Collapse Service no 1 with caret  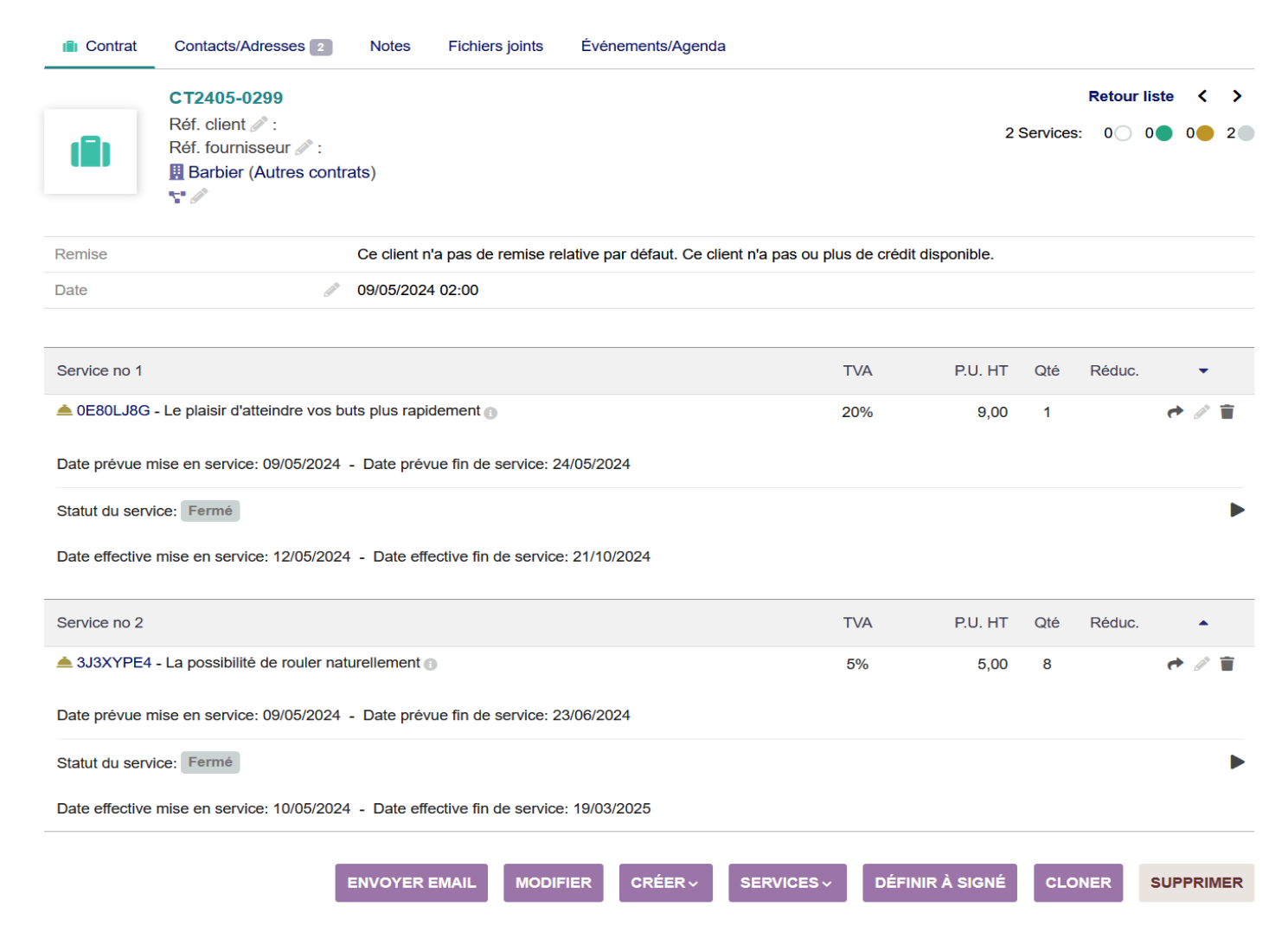click(1203, 370)
